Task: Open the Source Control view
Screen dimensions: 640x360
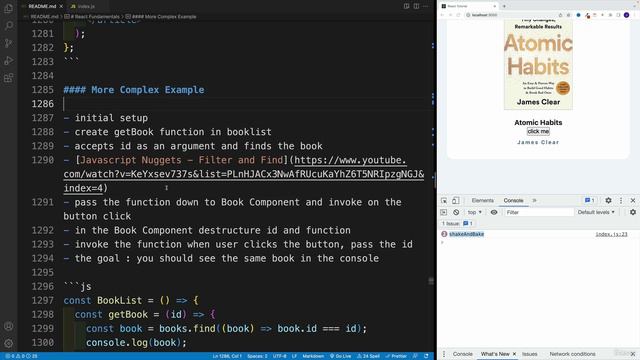Action: 9,43
